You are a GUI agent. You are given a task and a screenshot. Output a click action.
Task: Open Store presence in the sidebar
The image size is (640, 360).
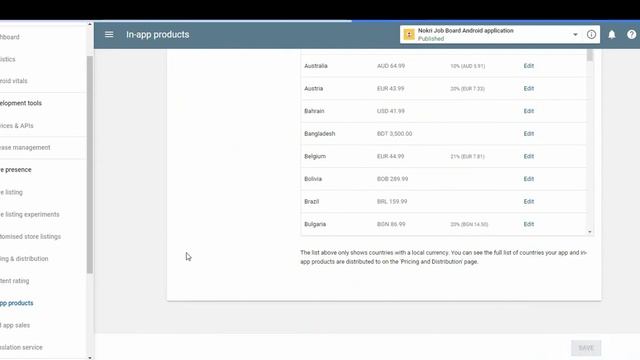(x=16, y=170)
